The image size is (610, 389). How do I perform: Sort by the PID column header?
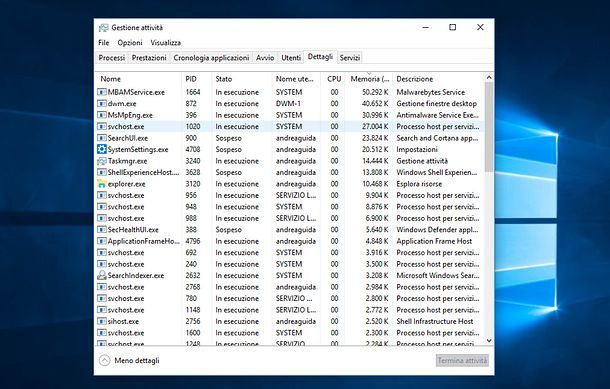tap(196, 79)
